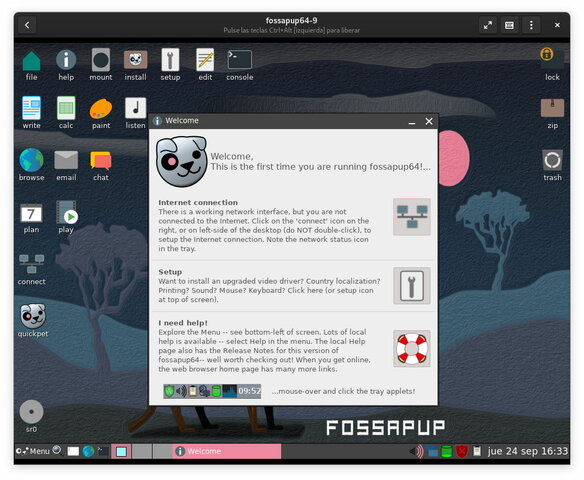
Task: Switch to the first virtual desktop
Action: pyautogui.click(x=121, y=451)
